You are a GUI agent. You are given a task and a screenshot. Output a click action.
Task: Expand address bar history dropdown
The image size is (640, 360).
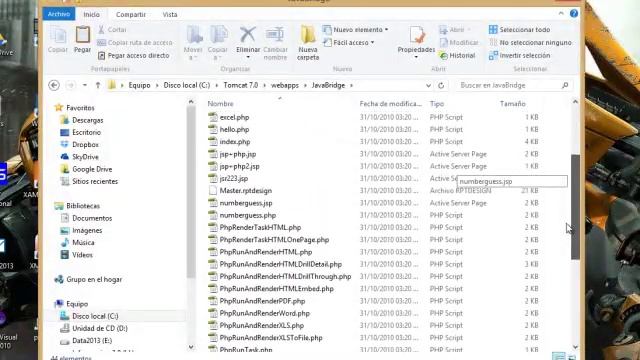click(x=428, y=86)
